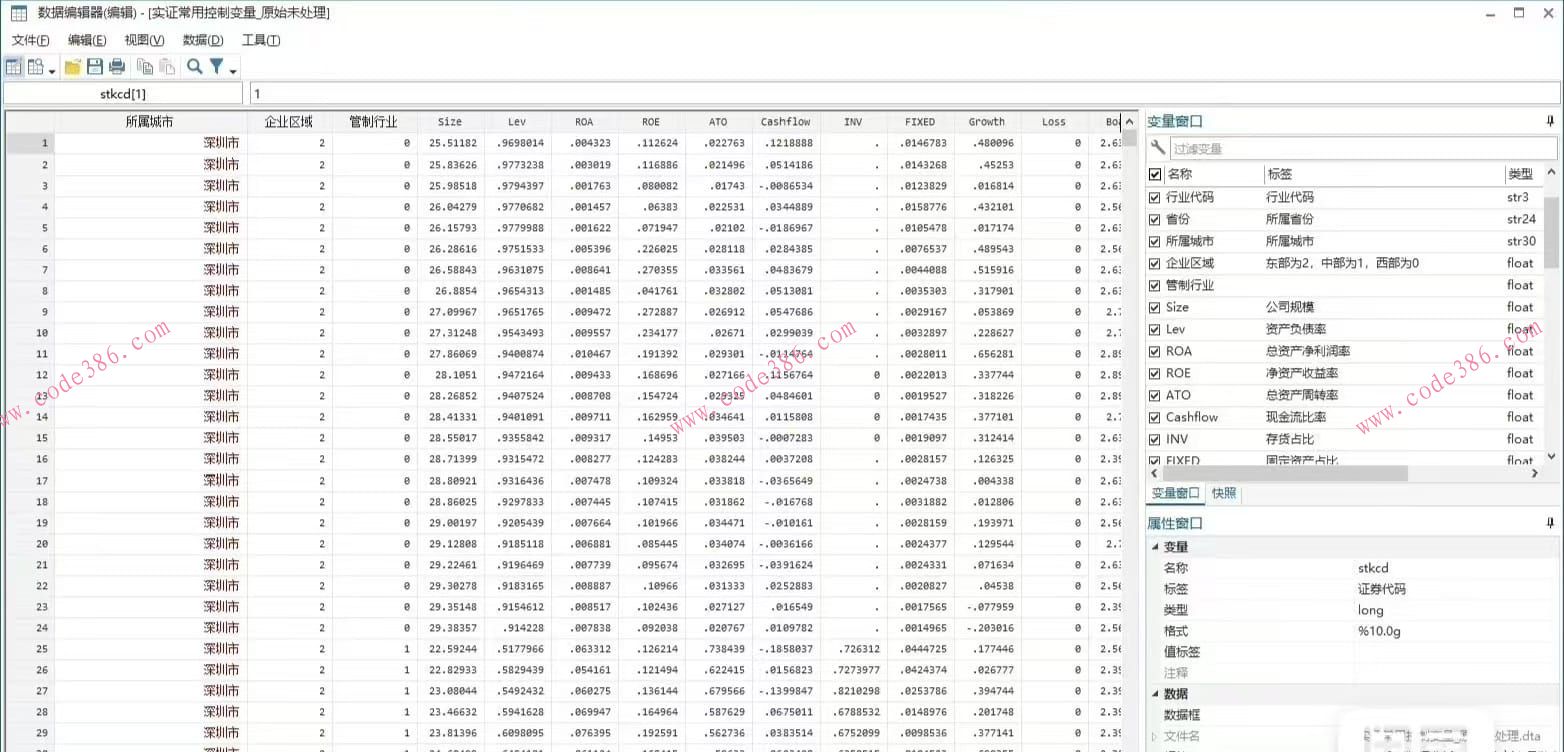The height and width of the screenshot is (752, 1564).
Task: Select row number 25 header
Action: (x=30, y=649)
